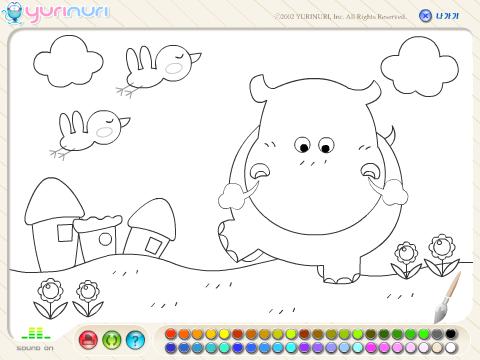Image resolution: width=480 pixels, height=360 pixels.
Task: Click the paintbrush cursor icon
Action: coord(448,298)
